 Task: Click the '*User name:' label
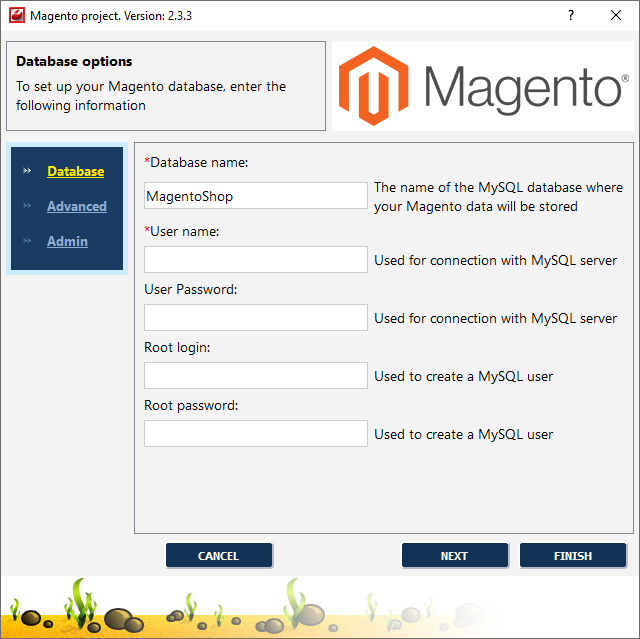(x=182, y=231)
